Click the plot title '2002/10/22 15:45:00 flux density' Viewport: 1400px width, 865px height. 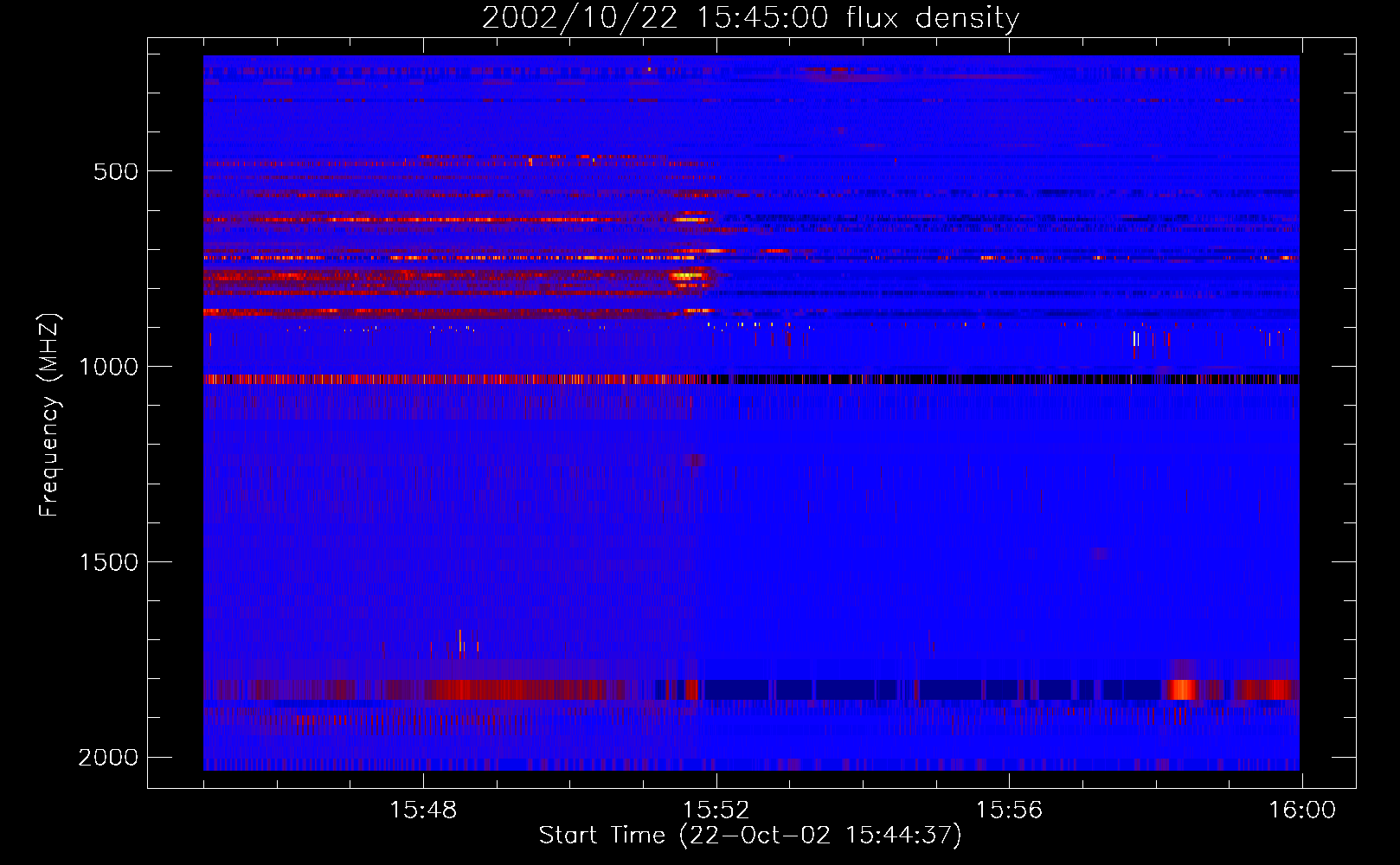[x=750, y=18]
